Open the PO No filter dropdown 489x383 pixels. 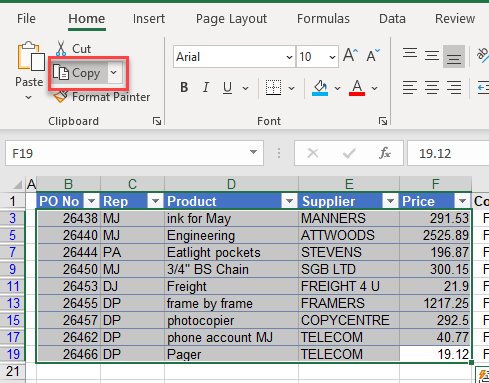point(91,201)
